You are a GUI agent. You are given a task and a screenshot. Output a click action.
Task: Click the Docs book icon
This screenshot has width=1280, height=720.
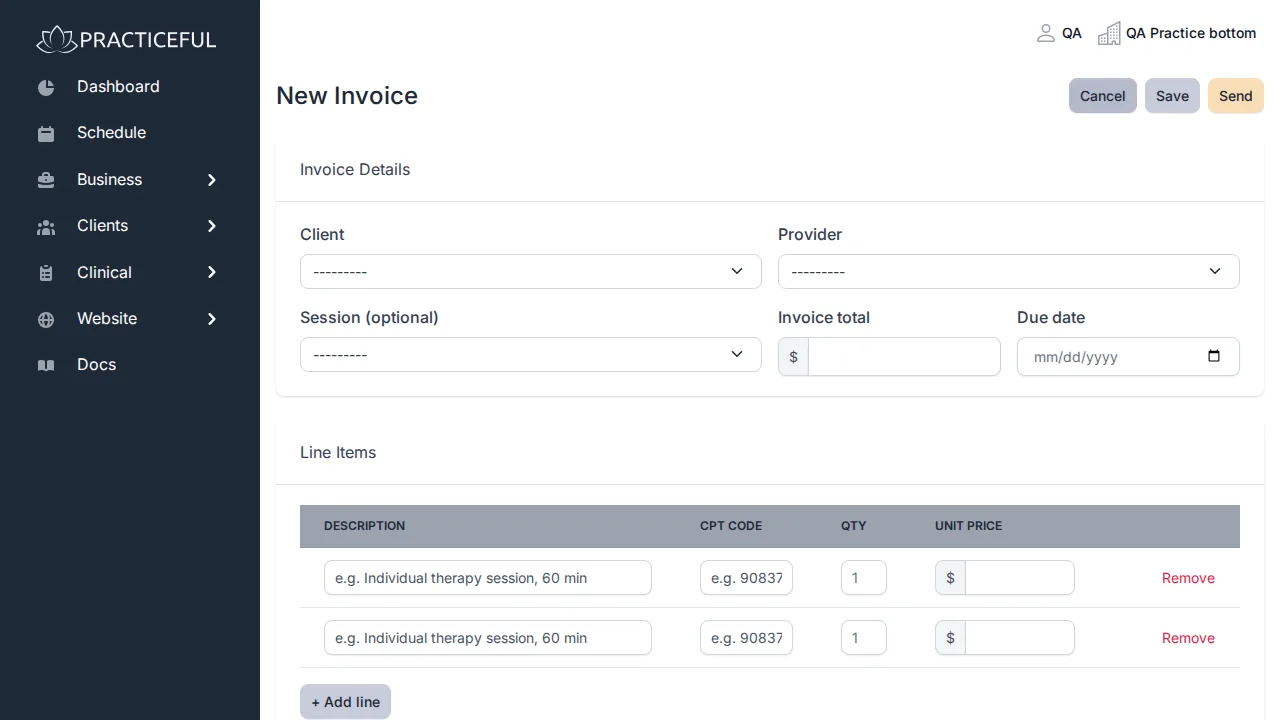[46, 365]
